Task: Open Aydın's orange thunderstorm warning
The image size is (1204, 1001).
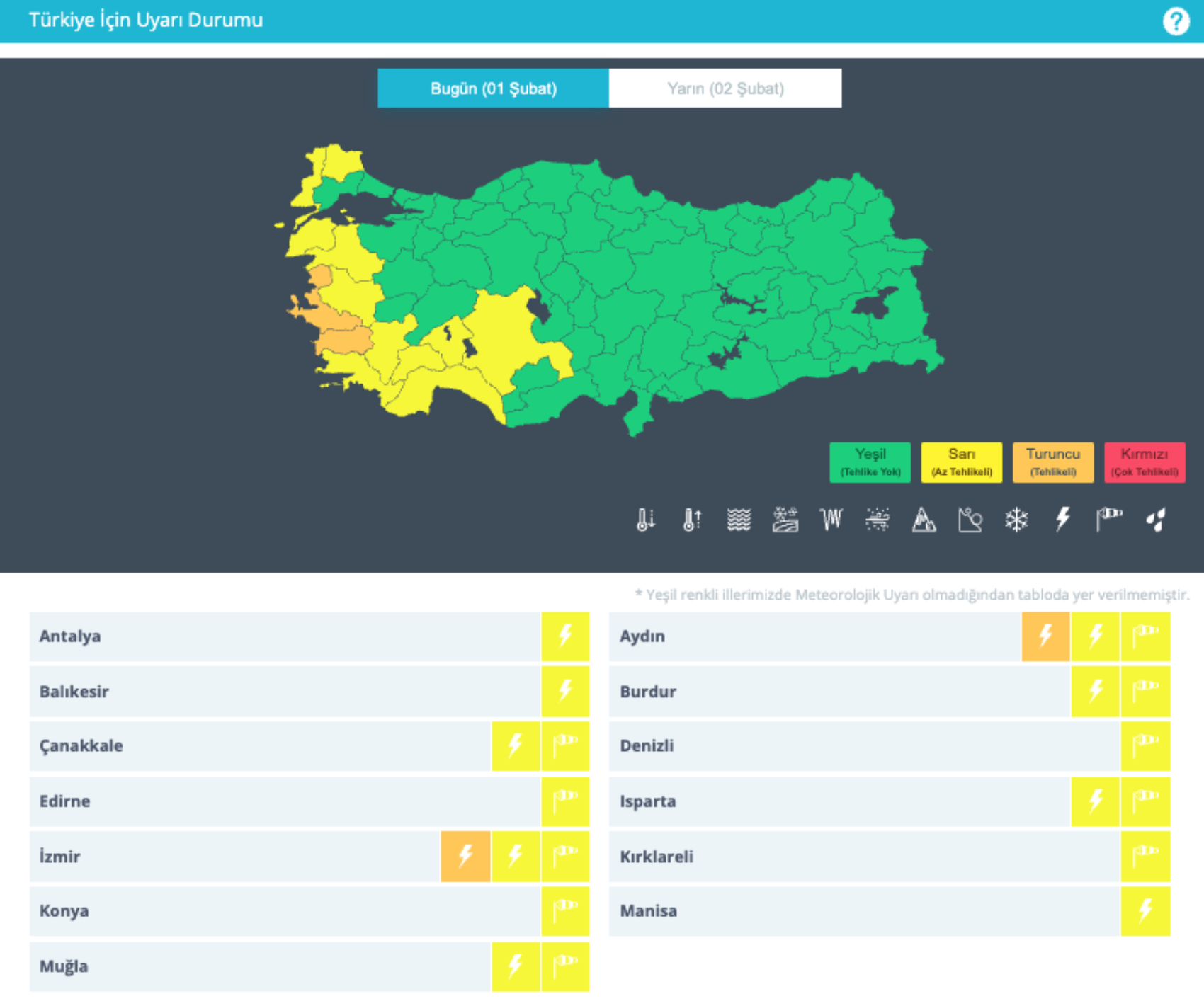Action: point(1045,636)
